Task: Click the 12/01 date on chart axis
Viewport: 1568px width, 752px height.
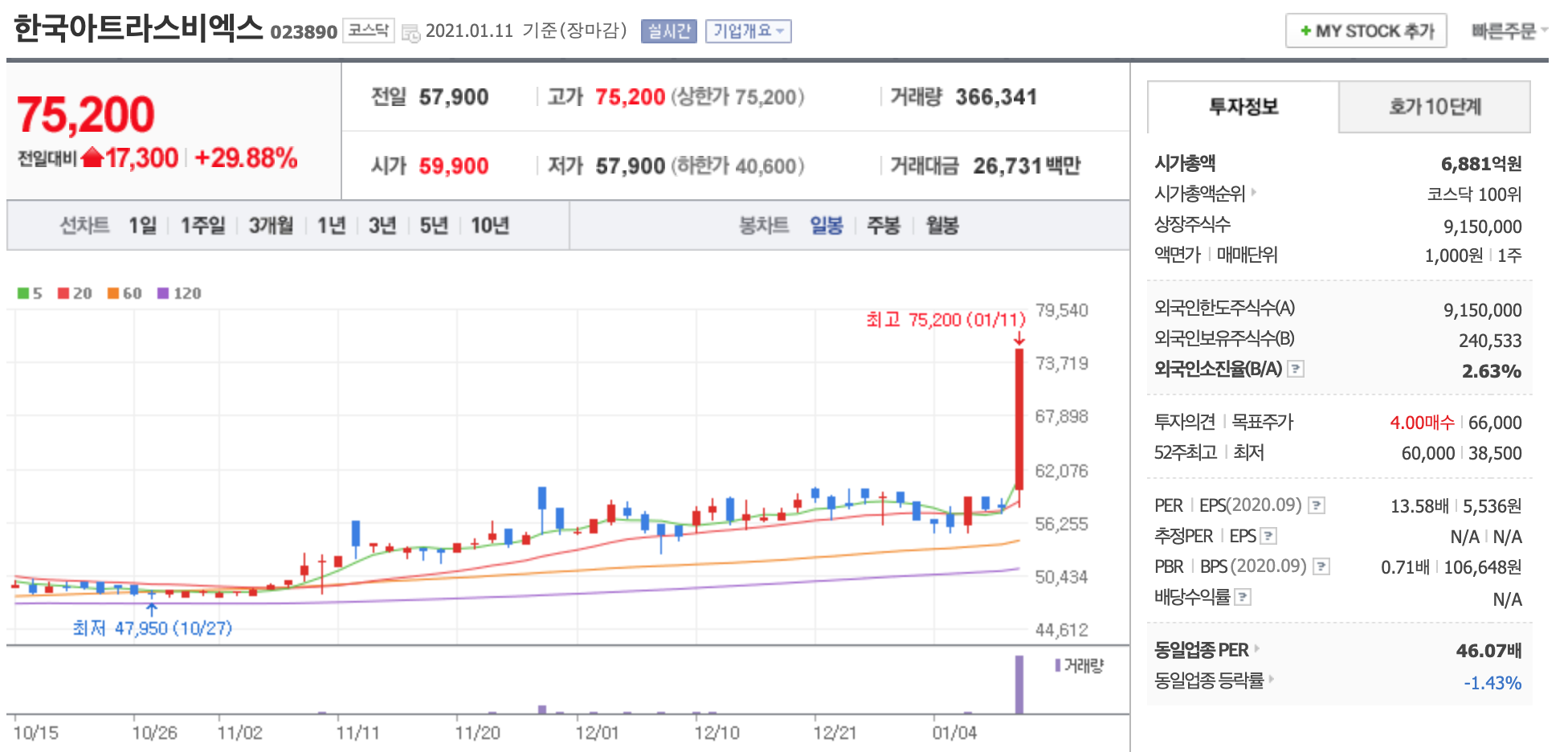Action: coord(597,733)
